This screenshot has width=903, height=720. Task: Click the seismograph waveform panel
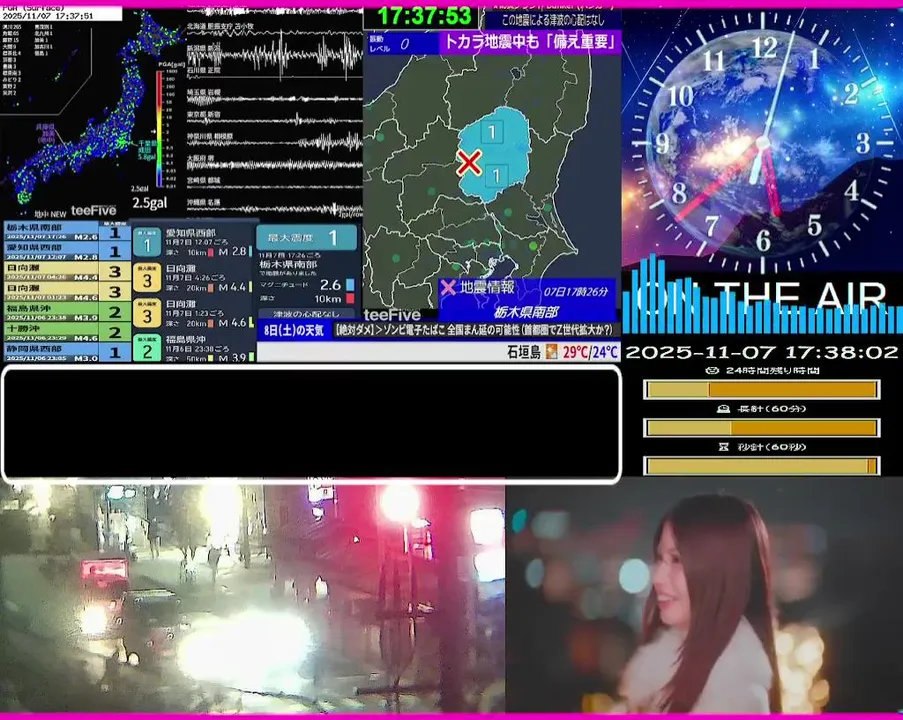point(274,112)
